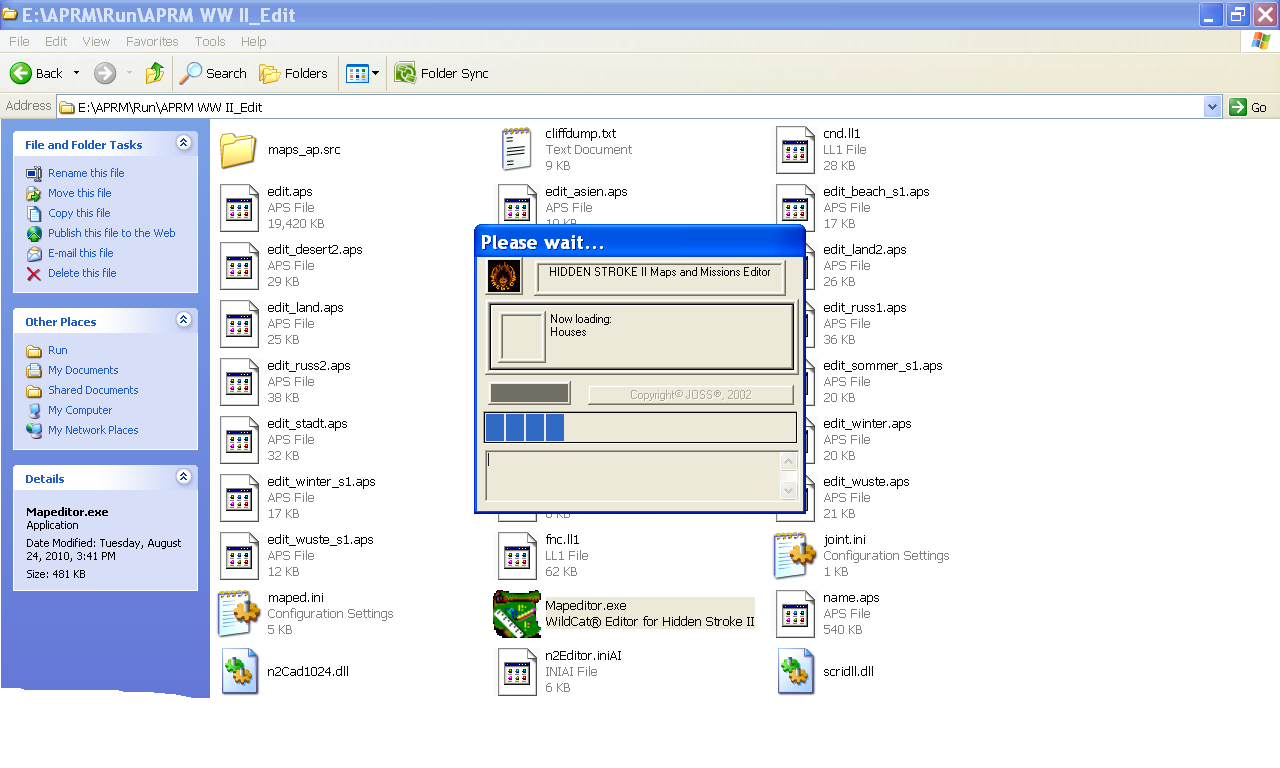Select the n2Cad1024.dll file icon
Image resolution: width=1280 pixels, height=768 pixels.
239,672
